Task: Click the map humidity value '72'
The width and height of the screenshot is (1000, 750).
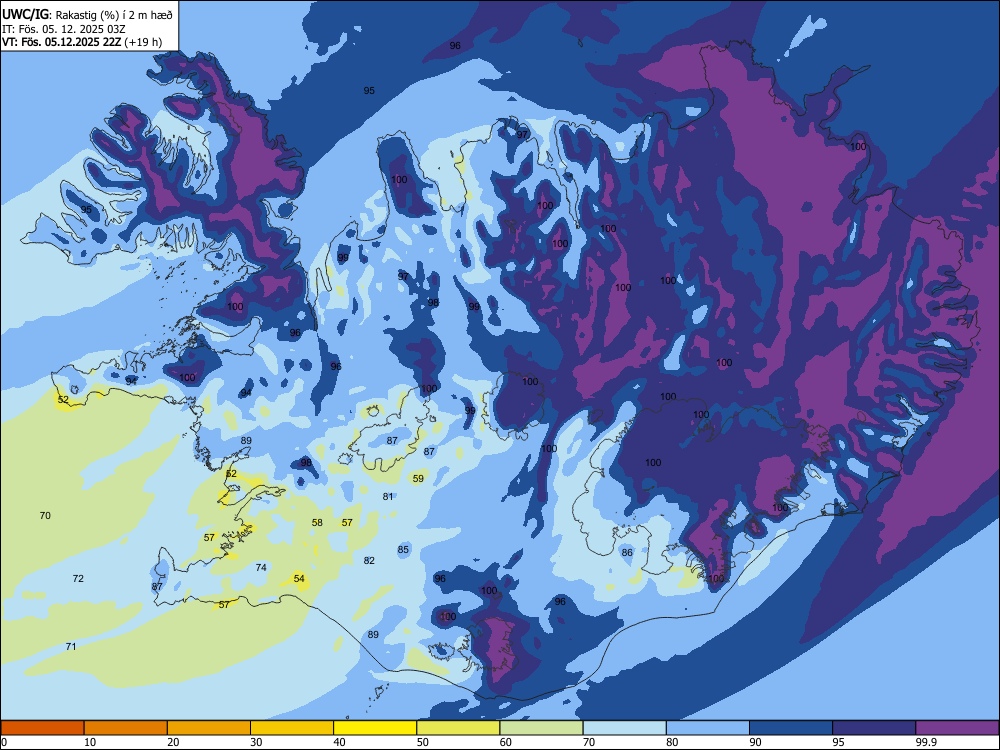Action: 78,579
